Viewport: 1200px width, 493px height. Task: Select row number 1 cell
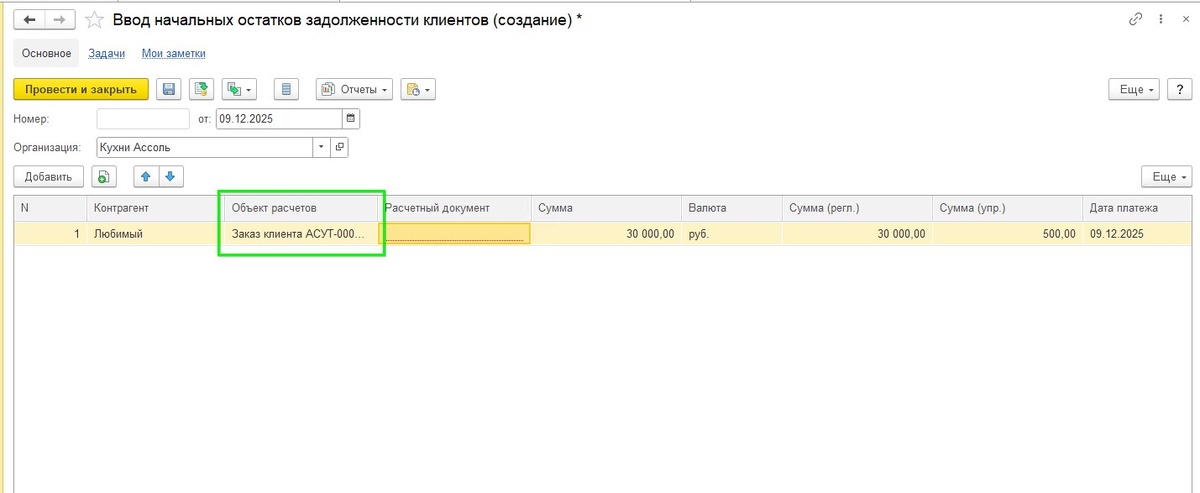click(x=50, y=234)
